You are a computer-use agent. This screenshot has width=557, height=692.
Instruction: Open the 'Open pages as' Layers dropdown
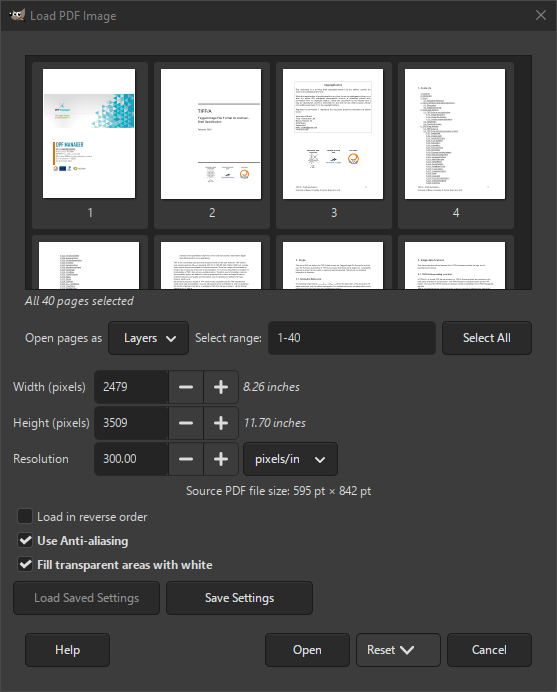148,338
